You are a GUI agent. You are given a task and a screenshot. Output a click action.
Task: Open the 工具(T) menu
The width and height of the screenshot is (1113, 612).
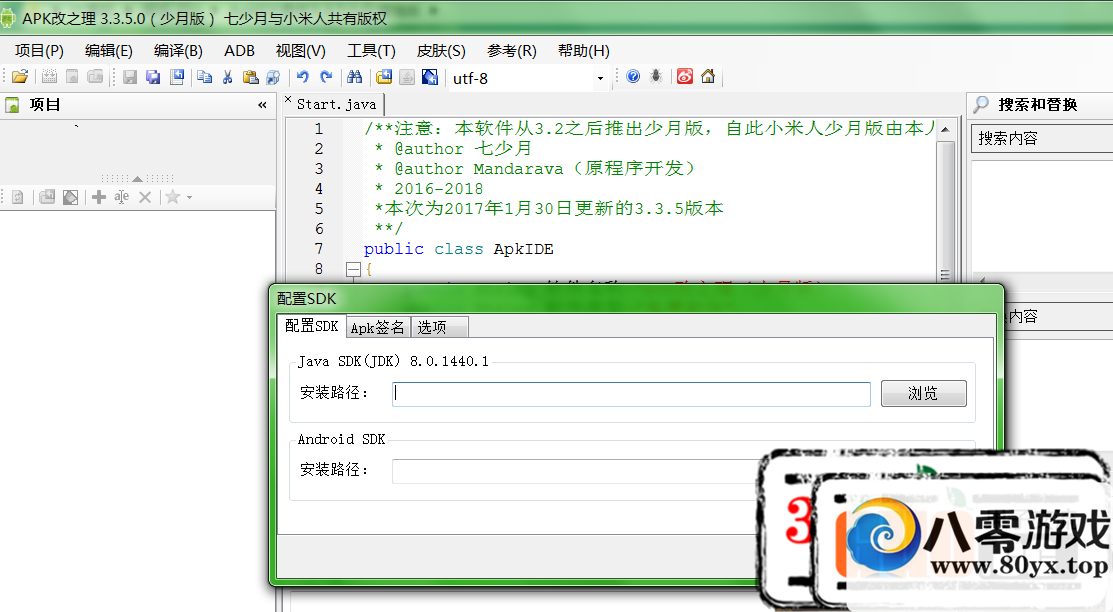371,51
